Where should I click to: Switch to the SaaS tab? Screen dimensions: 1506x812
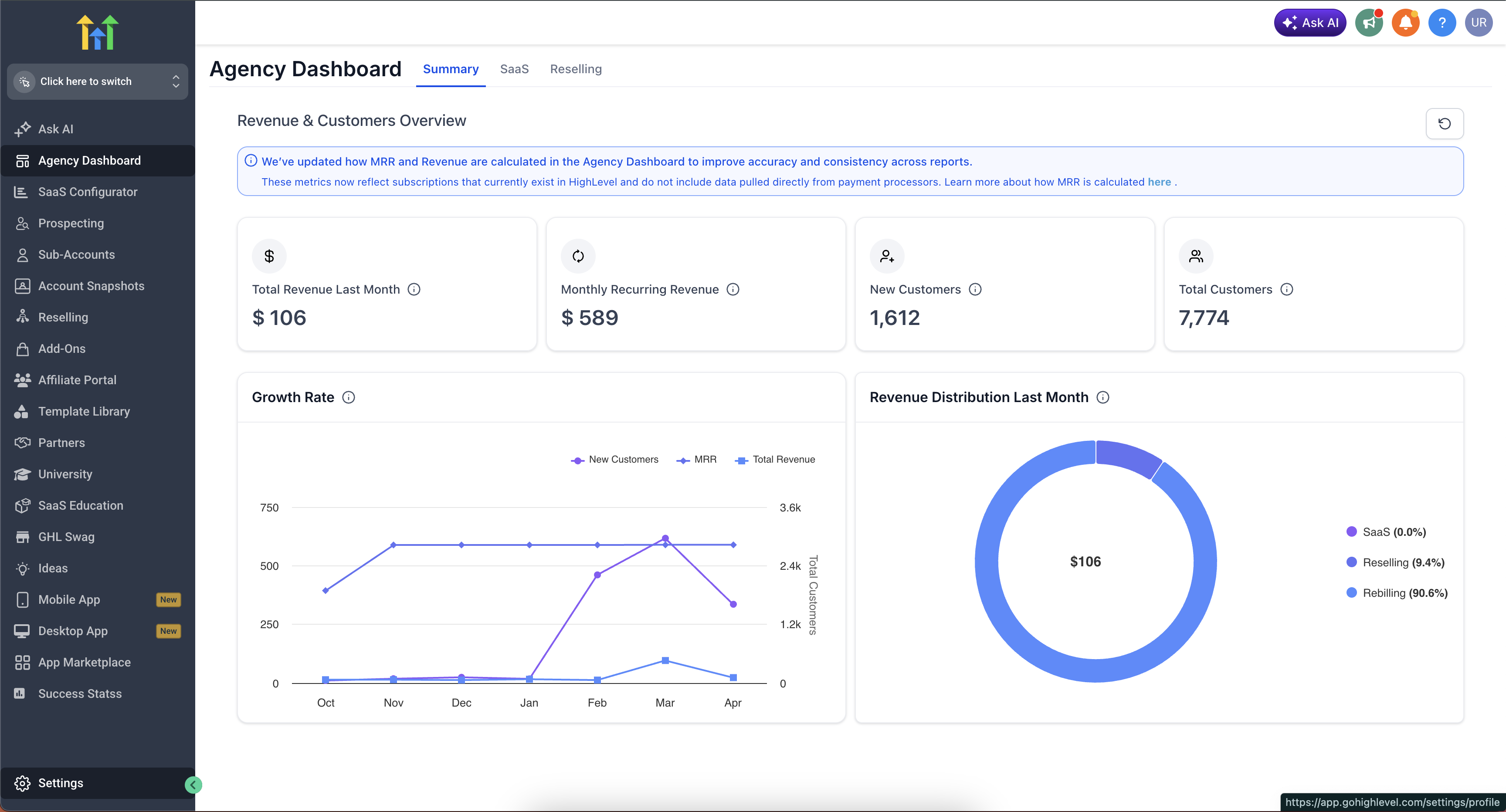(514, 69)
